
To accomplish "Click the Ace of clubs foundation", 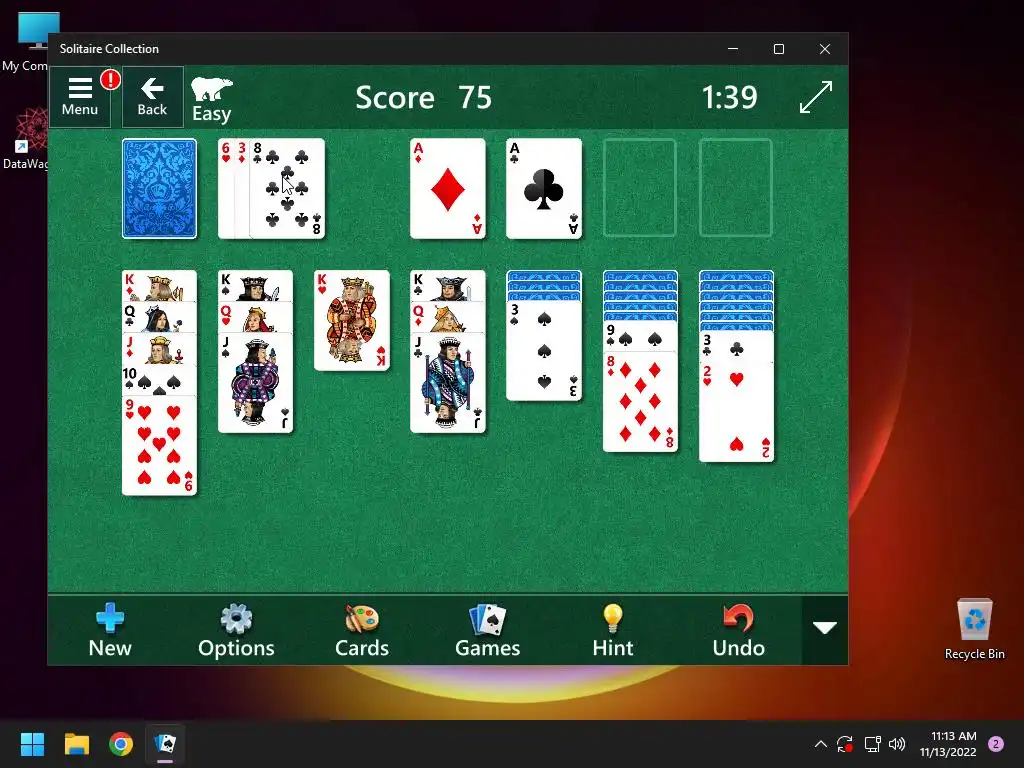I will tap(543, 188).
